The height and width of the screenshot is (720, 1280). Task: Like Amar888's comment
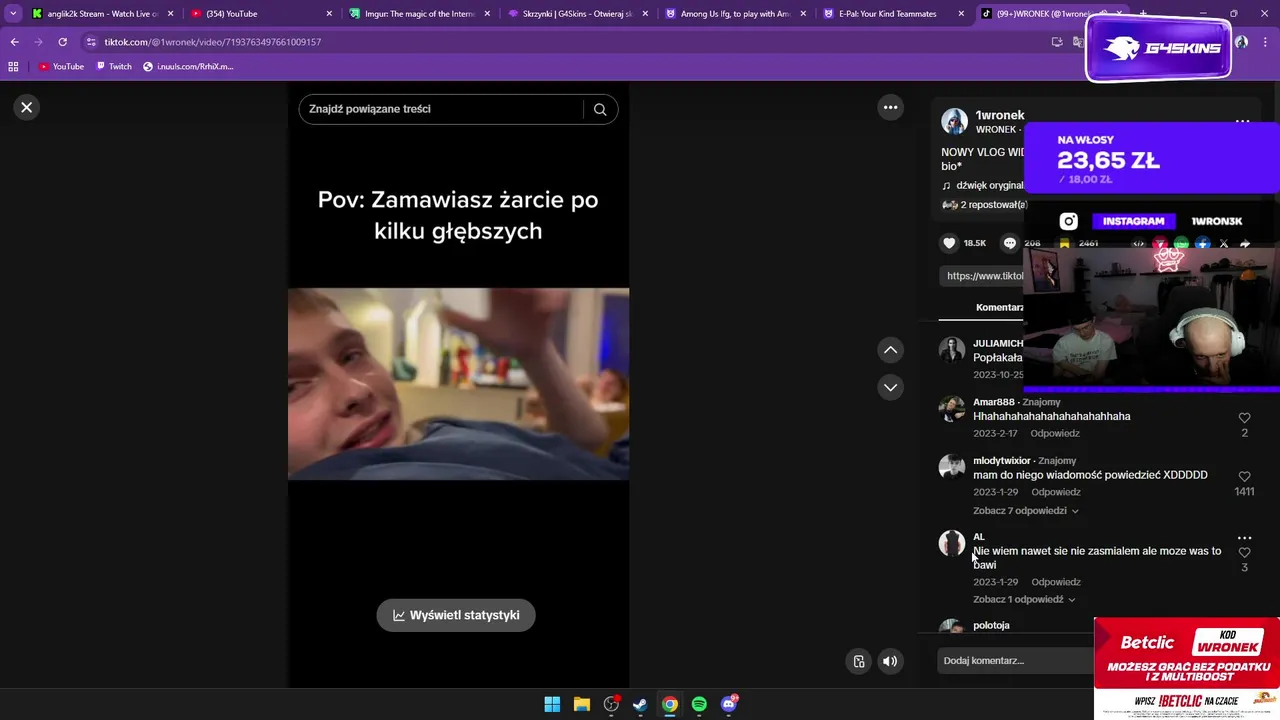(x=1244, y=418)
